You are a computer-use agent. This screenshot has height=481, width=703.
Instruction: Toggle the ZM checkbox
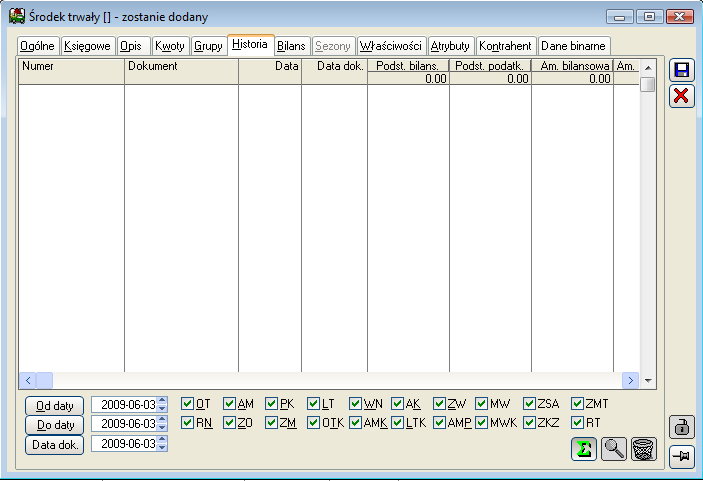click(271, 423)
